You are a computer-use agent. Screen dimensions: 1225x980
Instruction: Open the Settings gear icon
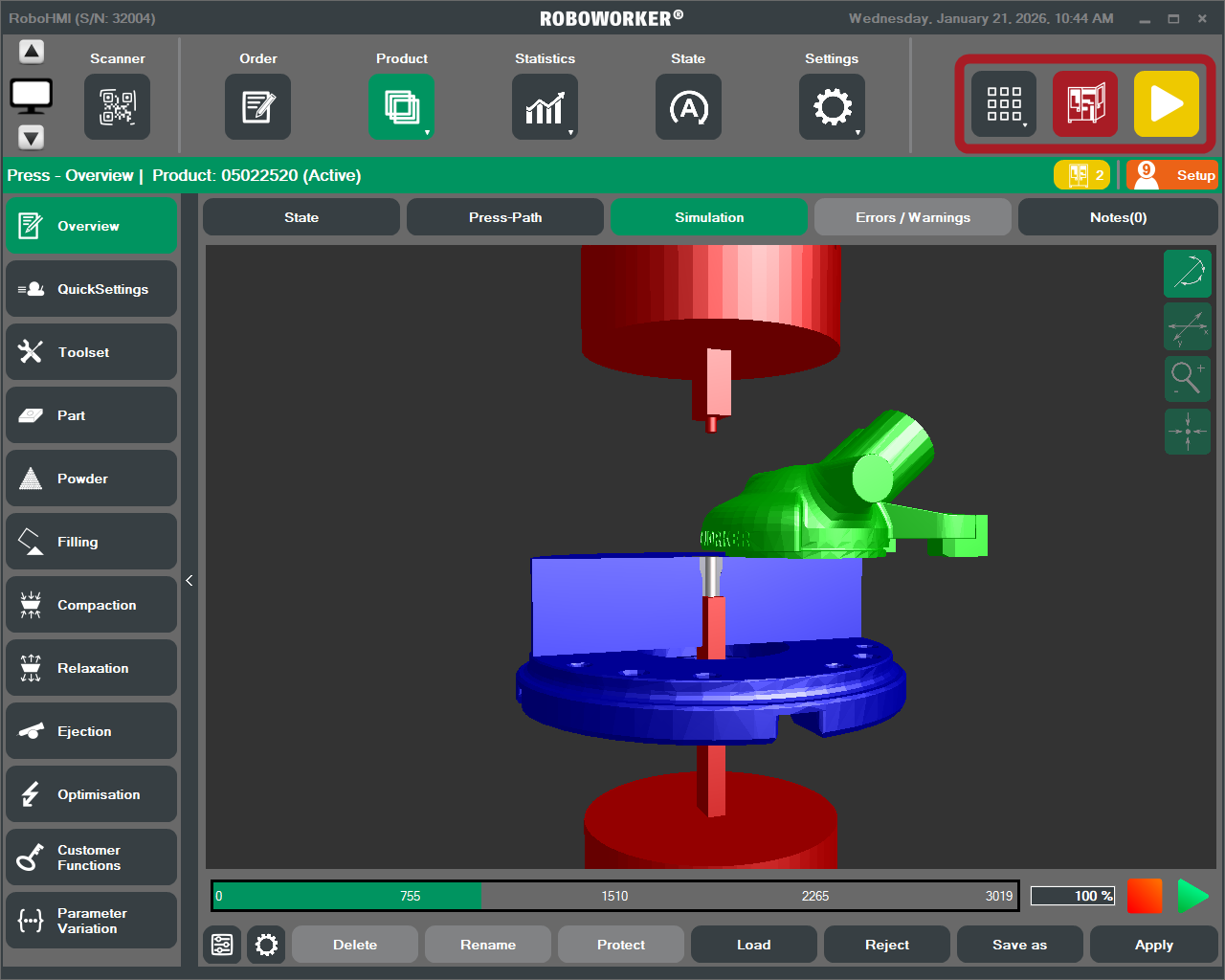832,106
